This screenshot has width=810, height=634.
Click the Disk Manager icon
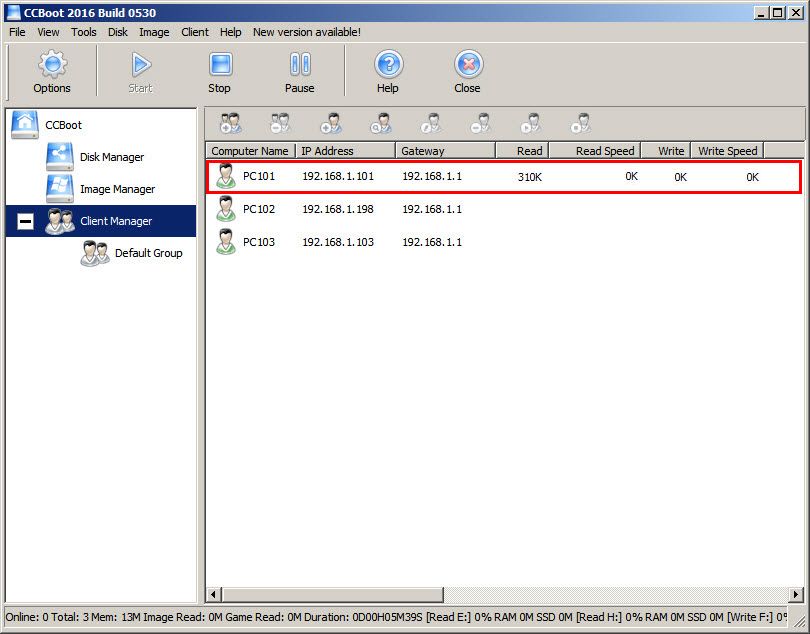pos(59,157)
